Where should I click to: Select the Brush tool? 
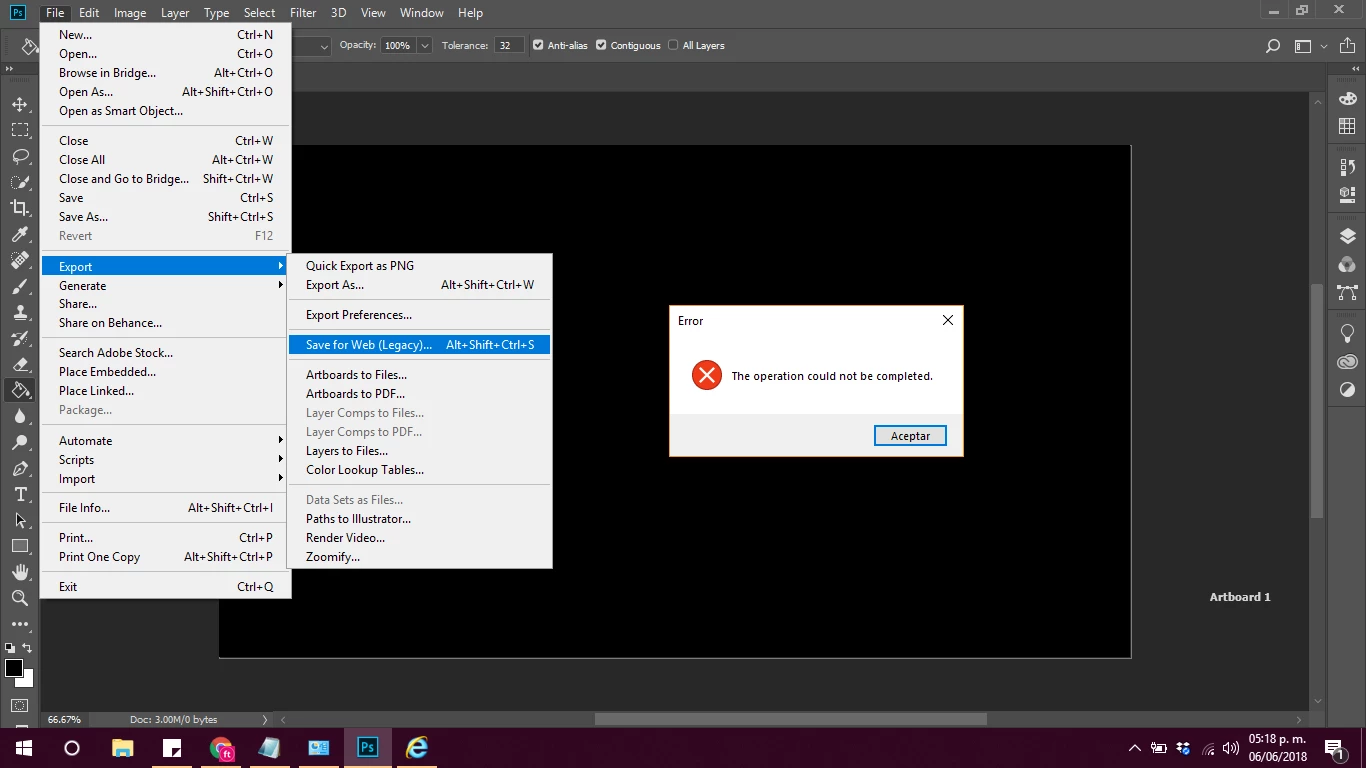coord(19,286)
